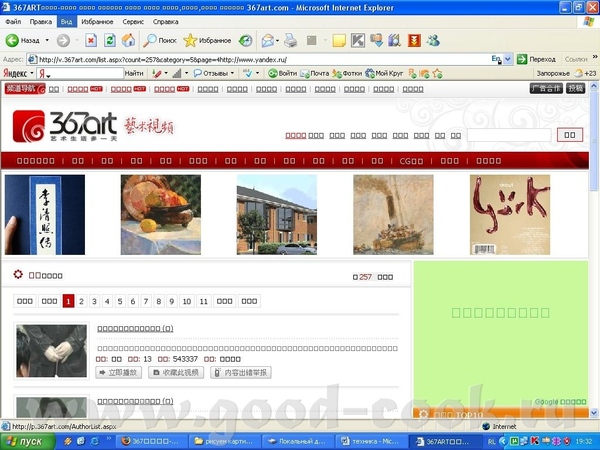Refresh the page with green arrows icon
Image resolution: width=600 pixels, height=450 pixels.
[110, 40]
